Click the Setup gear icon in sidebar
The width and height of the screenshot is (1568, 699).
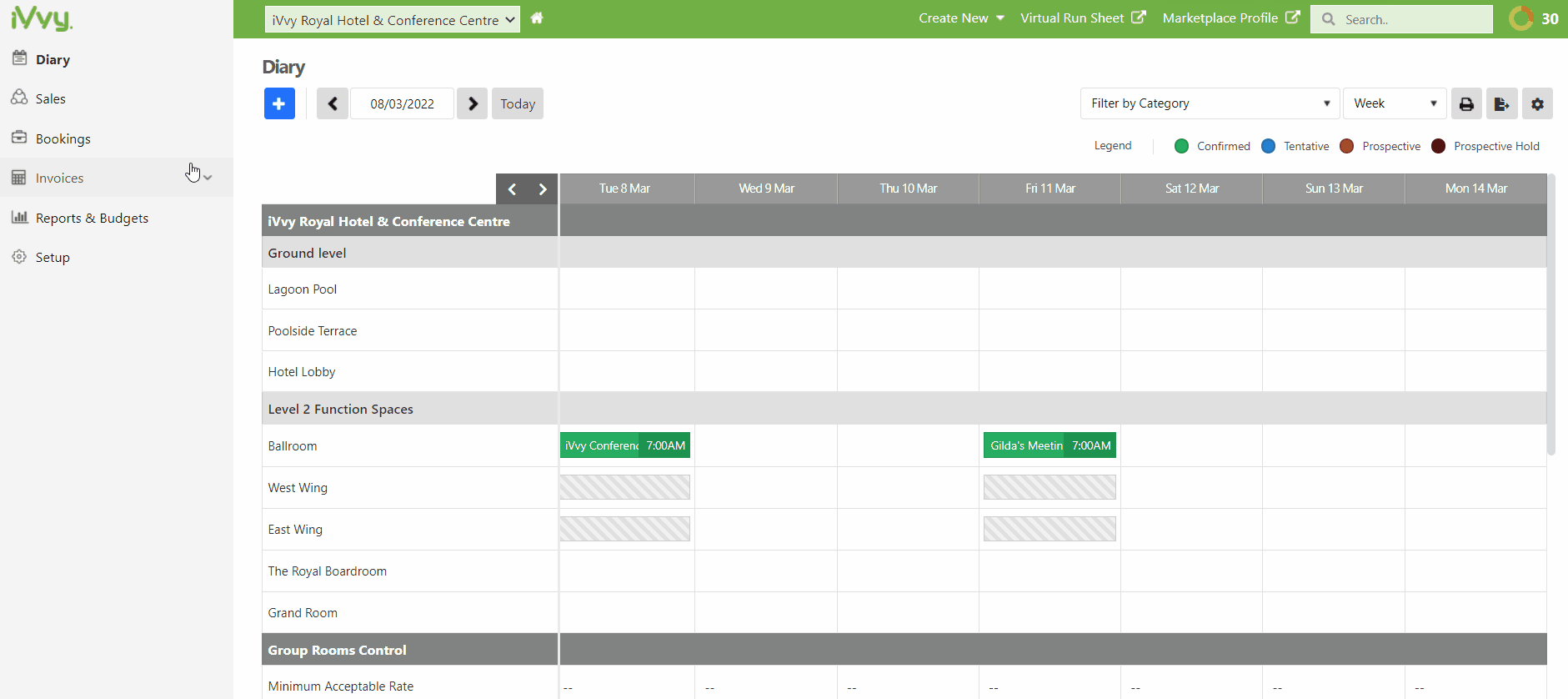pyautogui.click(x=19, y=257)
